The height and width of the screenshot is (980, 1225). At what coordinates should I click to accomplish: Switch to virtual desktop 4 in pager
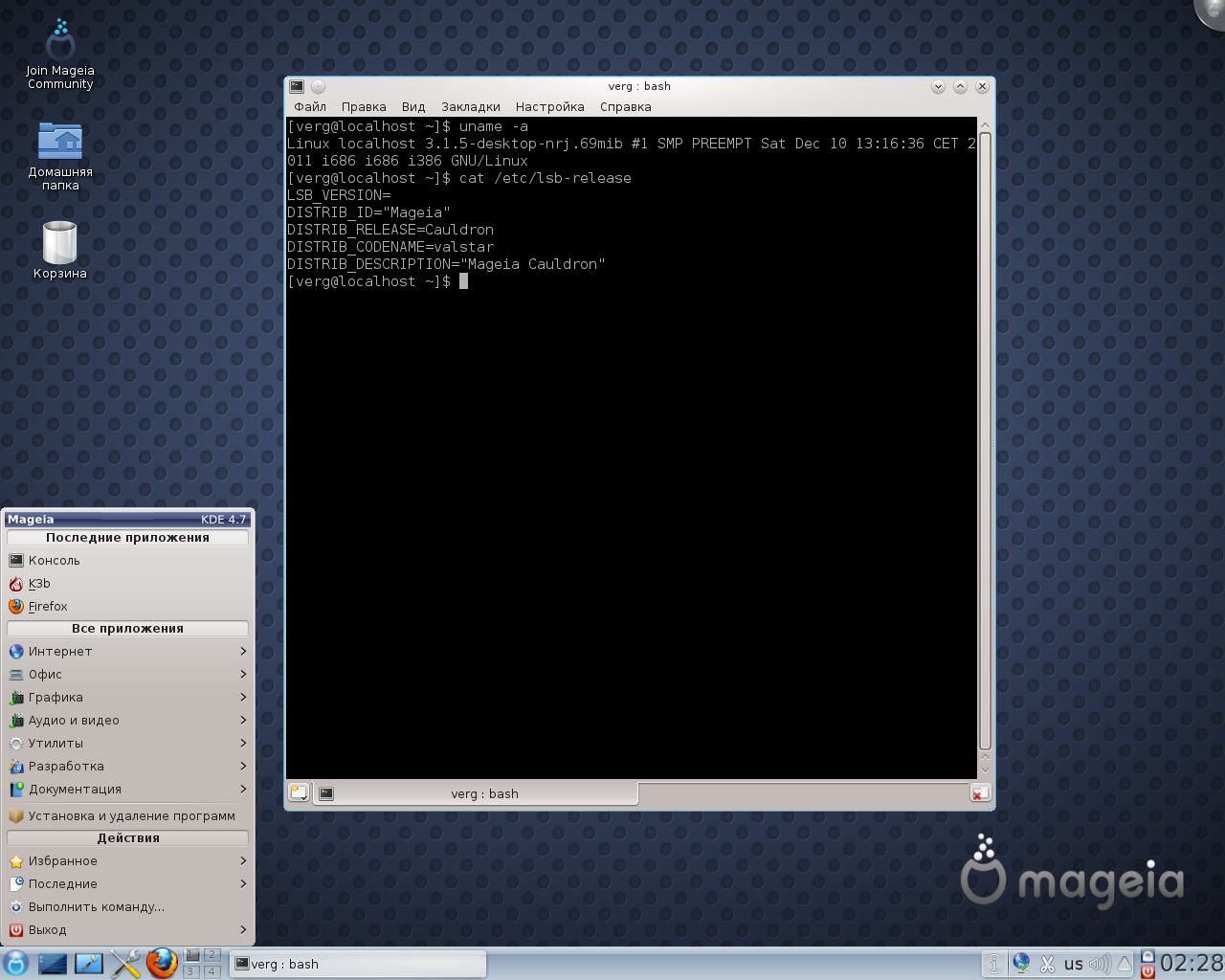[x=212, y=971]
